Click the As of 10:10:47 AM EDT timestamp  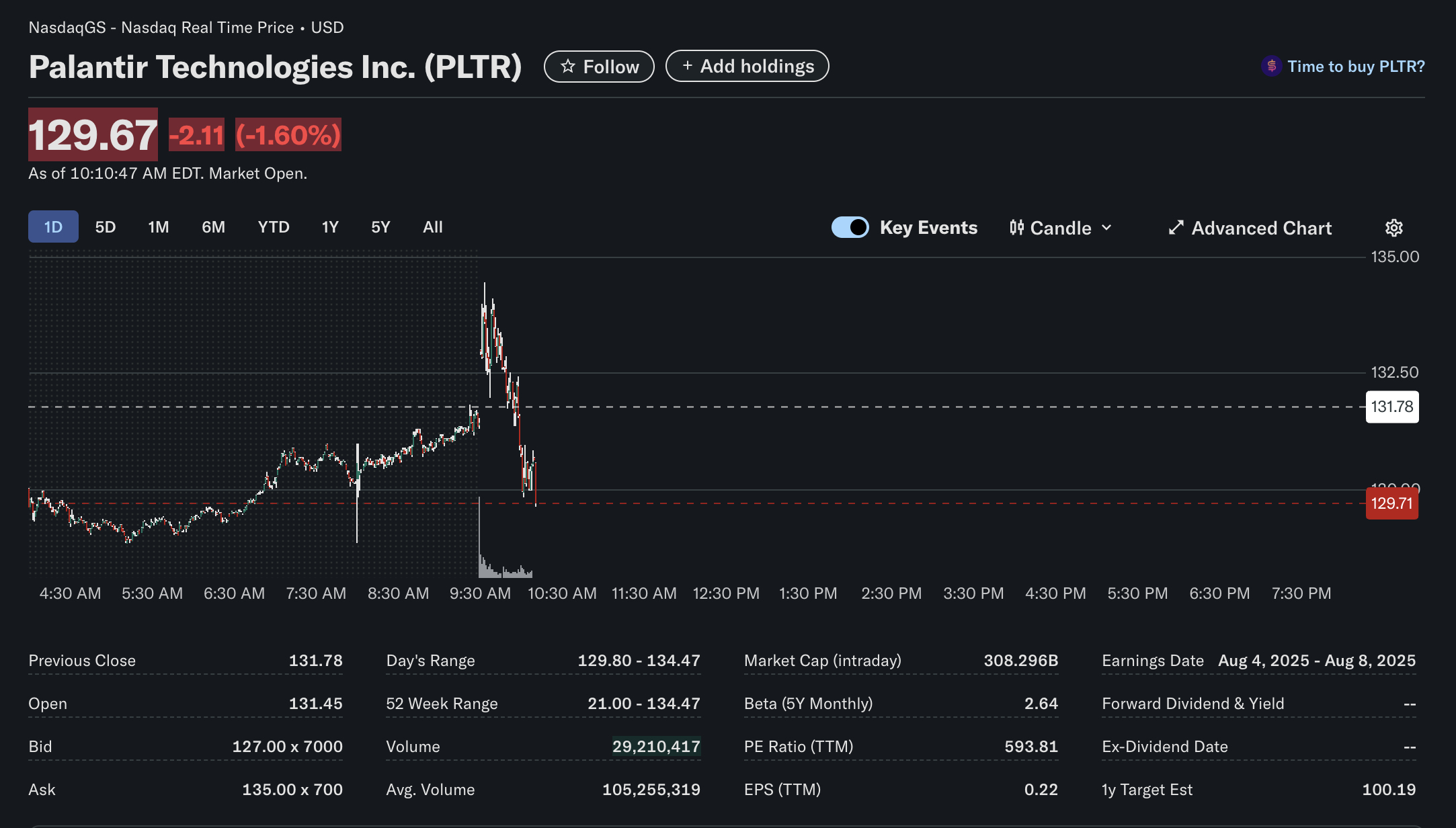pos(167,173)
